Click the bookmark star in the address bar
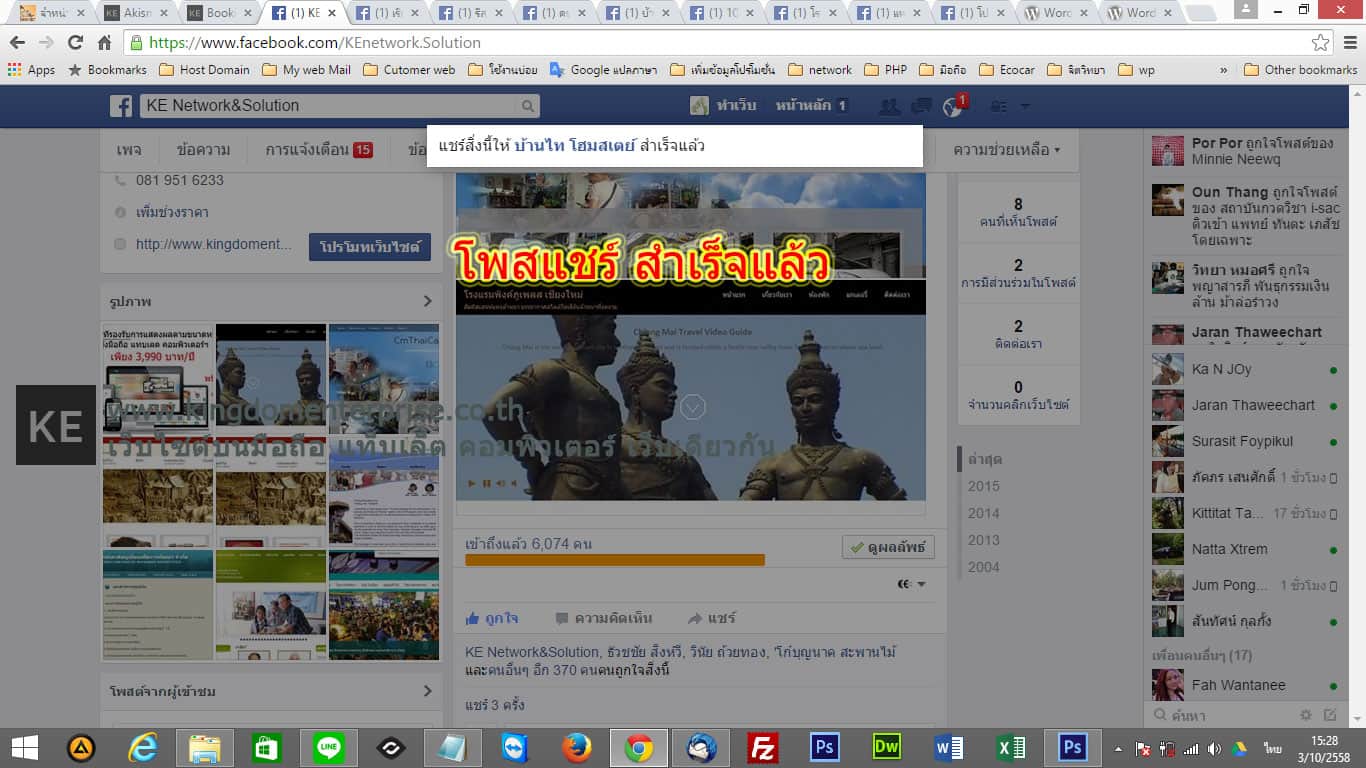Image resolution: width=1366 pixels, height=768 pixels. 1322,43
